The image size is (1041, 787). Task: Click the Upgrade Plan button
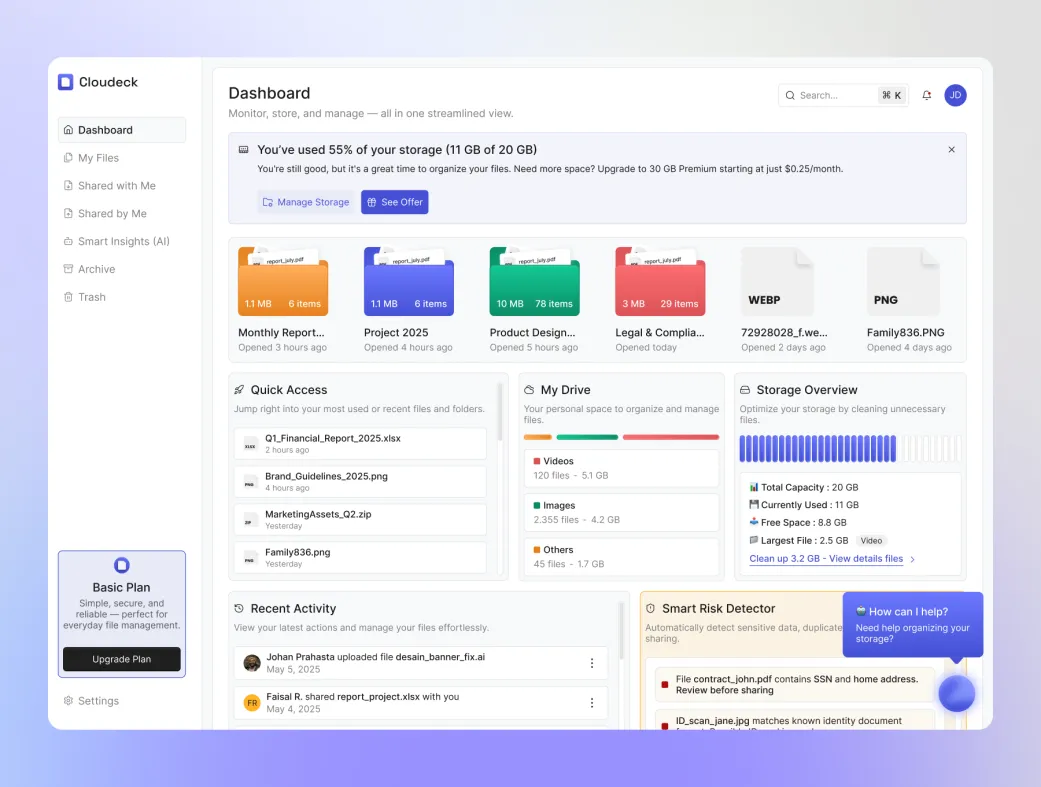point(122,659)
